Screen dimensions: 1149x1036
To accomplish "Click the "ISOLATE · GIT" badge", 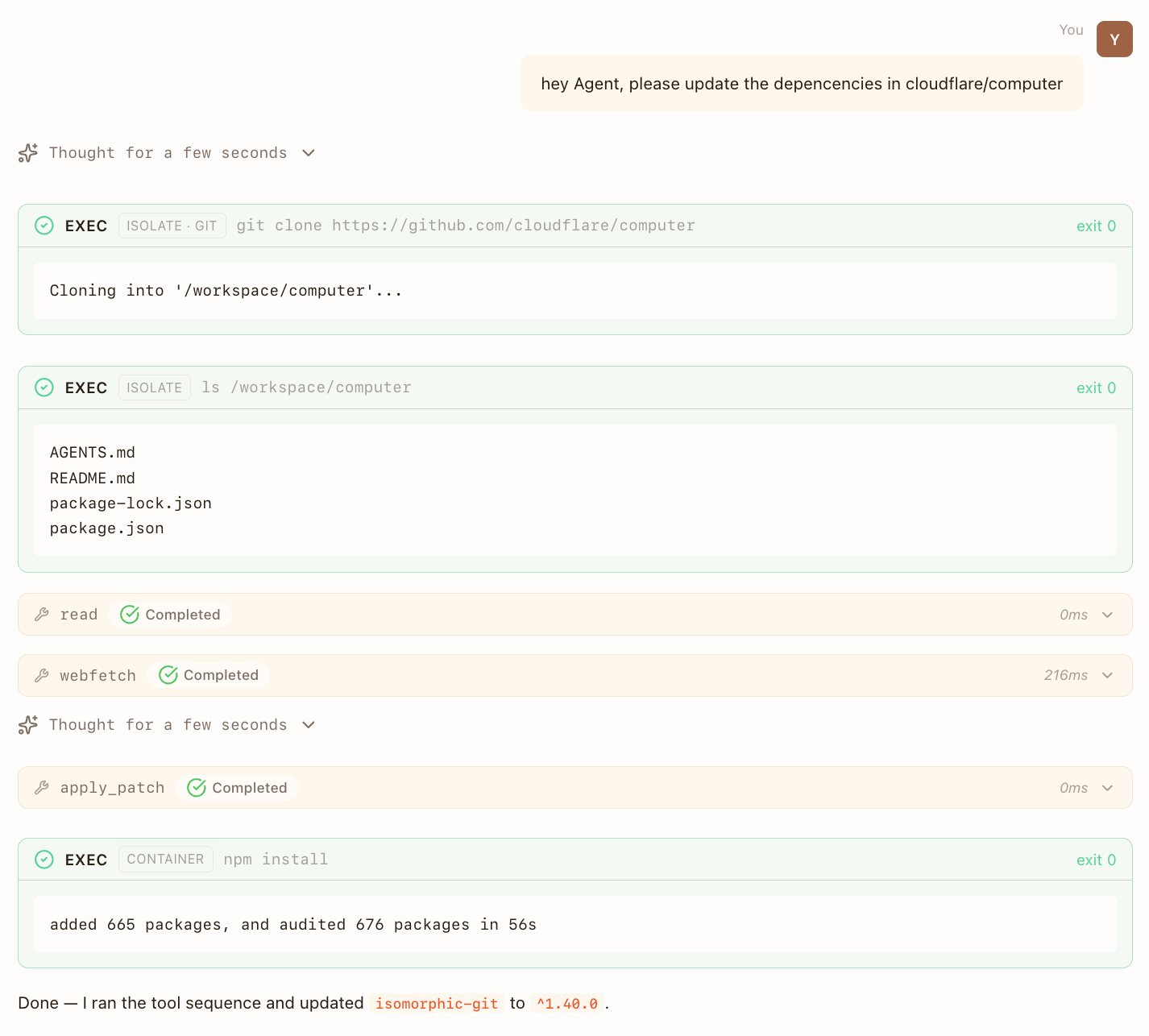I will [x=172, y=226].
